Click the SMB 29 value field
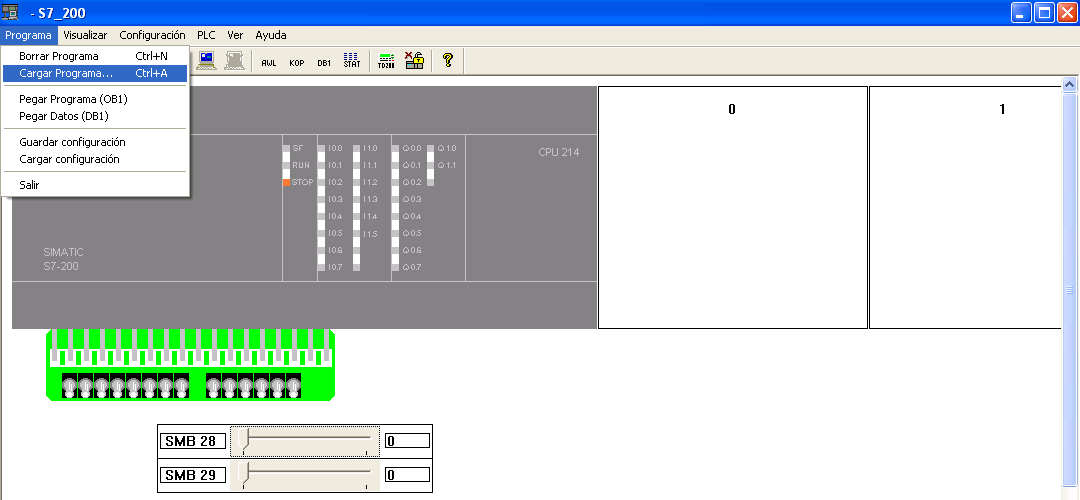The height and width of the screenshot is (500, 1080). (407, 475)
